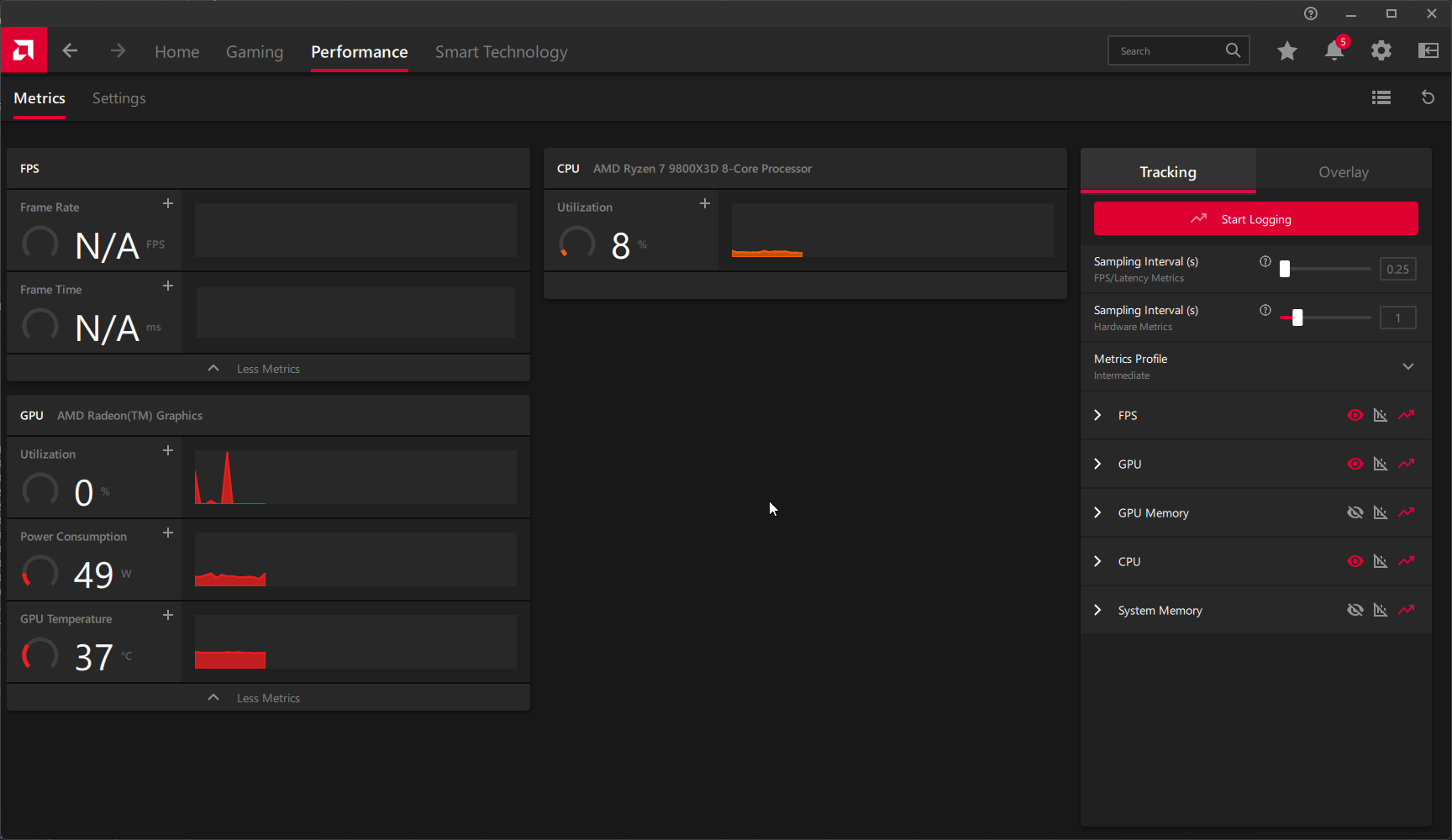Viewport: 1452px width, 840px height.
Task: Click the GPU Utilization graph
Action: [x=355, y=477]
